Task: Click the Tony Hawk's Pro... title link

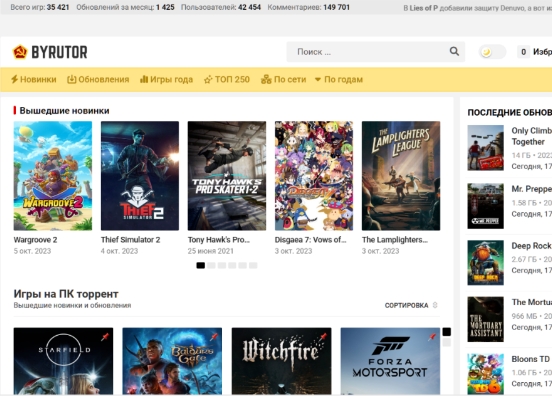Action: (219, 240)
